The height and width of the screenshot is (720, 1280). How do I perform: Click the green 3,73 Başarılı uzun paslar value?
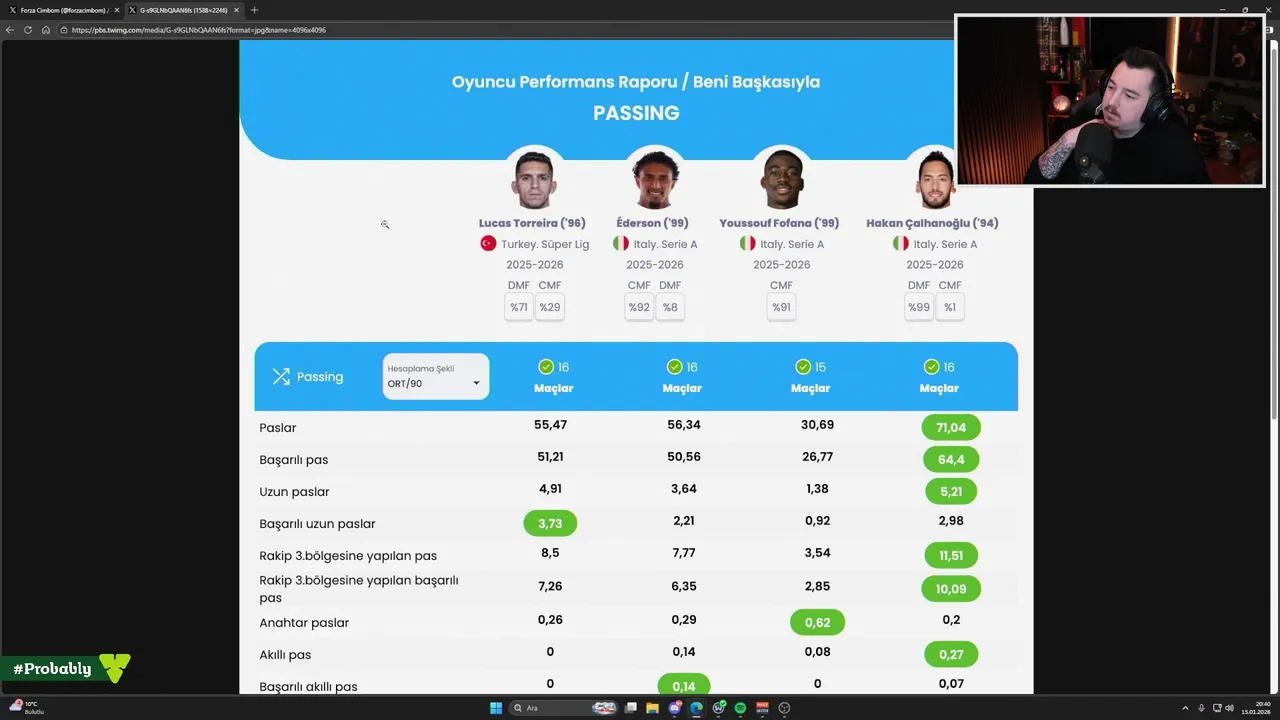pyautogui.click(x=550, y=524)
